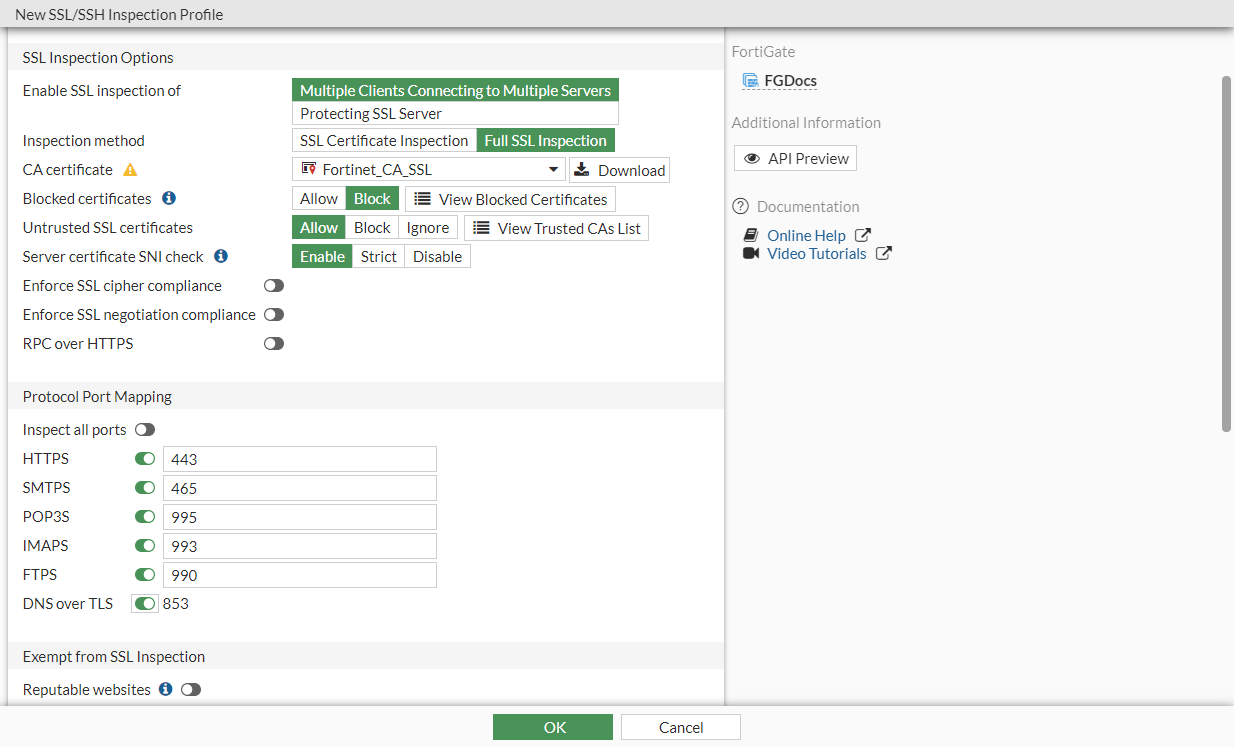Viewport: 1234px width, 747px height.
Task: Toggle RPC over HTTPS on
Action: (274, 343)
